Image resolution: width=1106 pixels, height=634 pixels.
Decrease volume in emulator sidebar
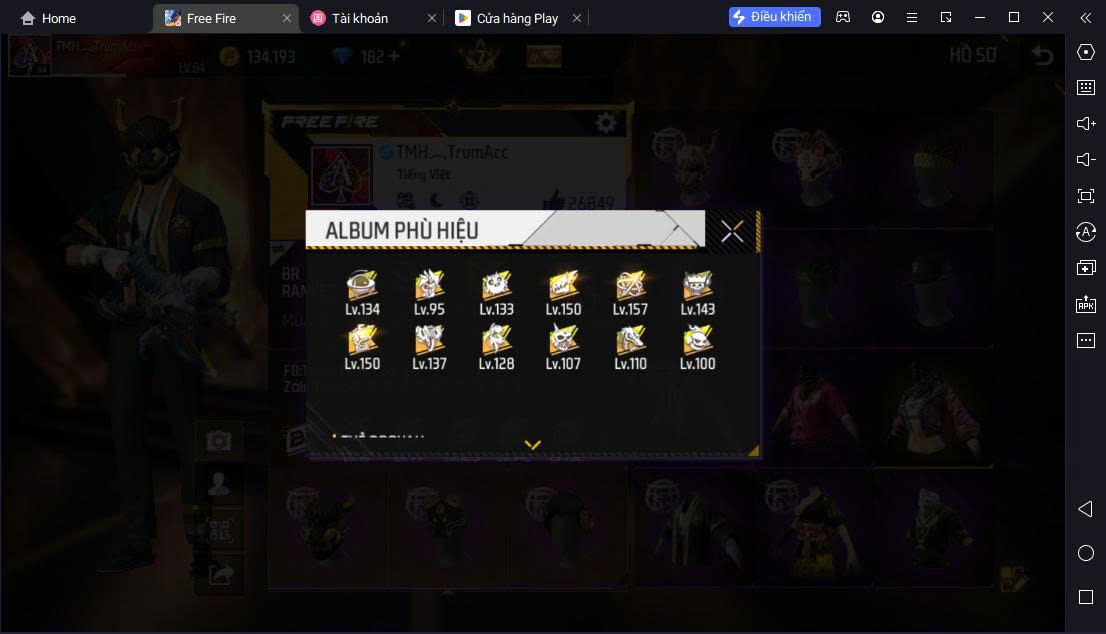pyautogui.click(x=1086, y=159)
